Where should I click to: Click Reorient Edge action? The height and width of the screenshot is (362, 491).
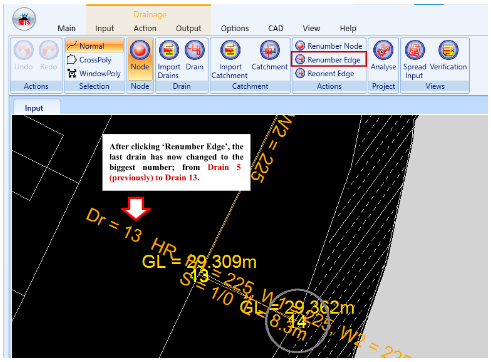click(325, 73)
